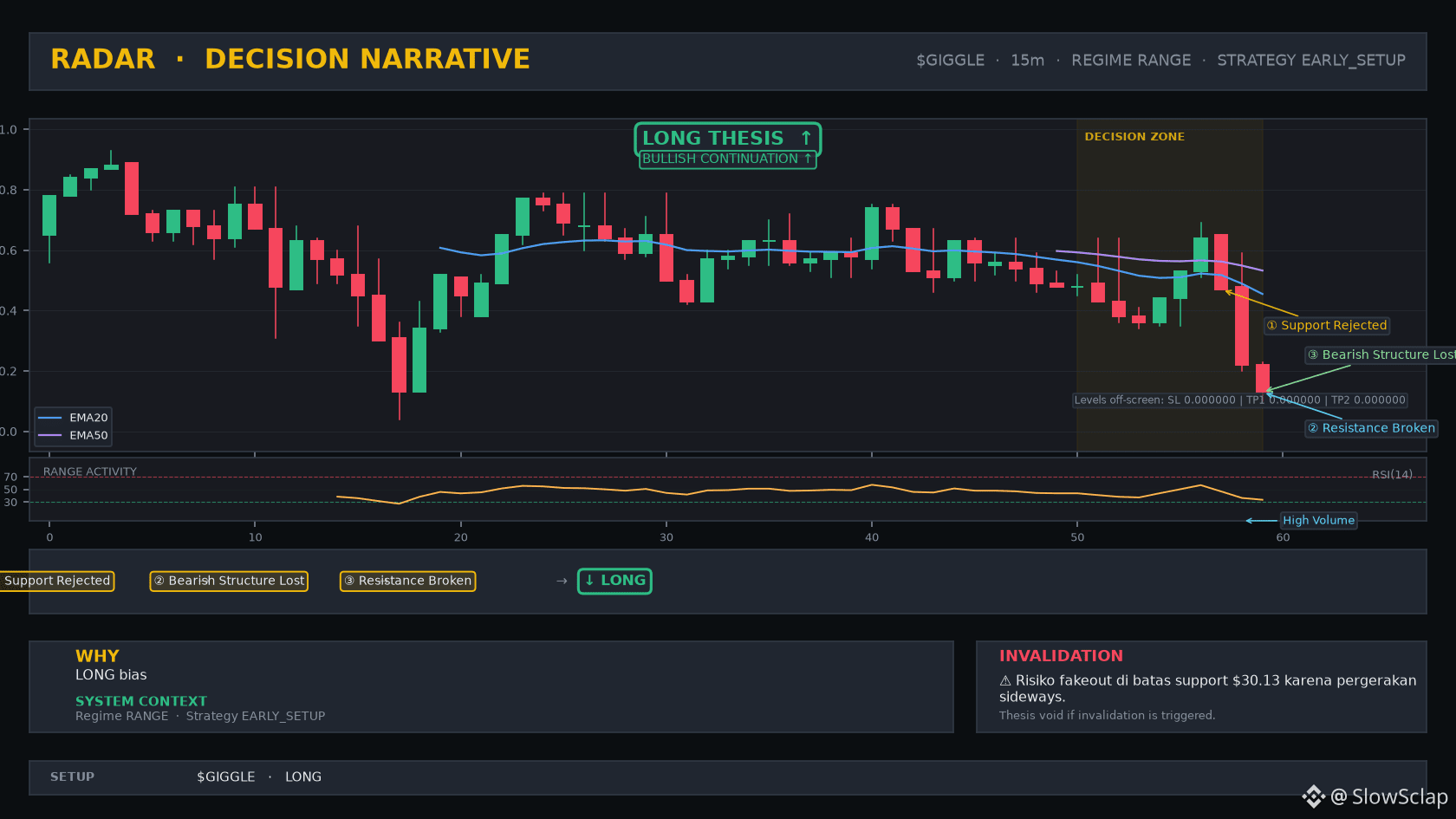
Task: Click the 15m timeframe label
Action: [x=1027, y=60]
